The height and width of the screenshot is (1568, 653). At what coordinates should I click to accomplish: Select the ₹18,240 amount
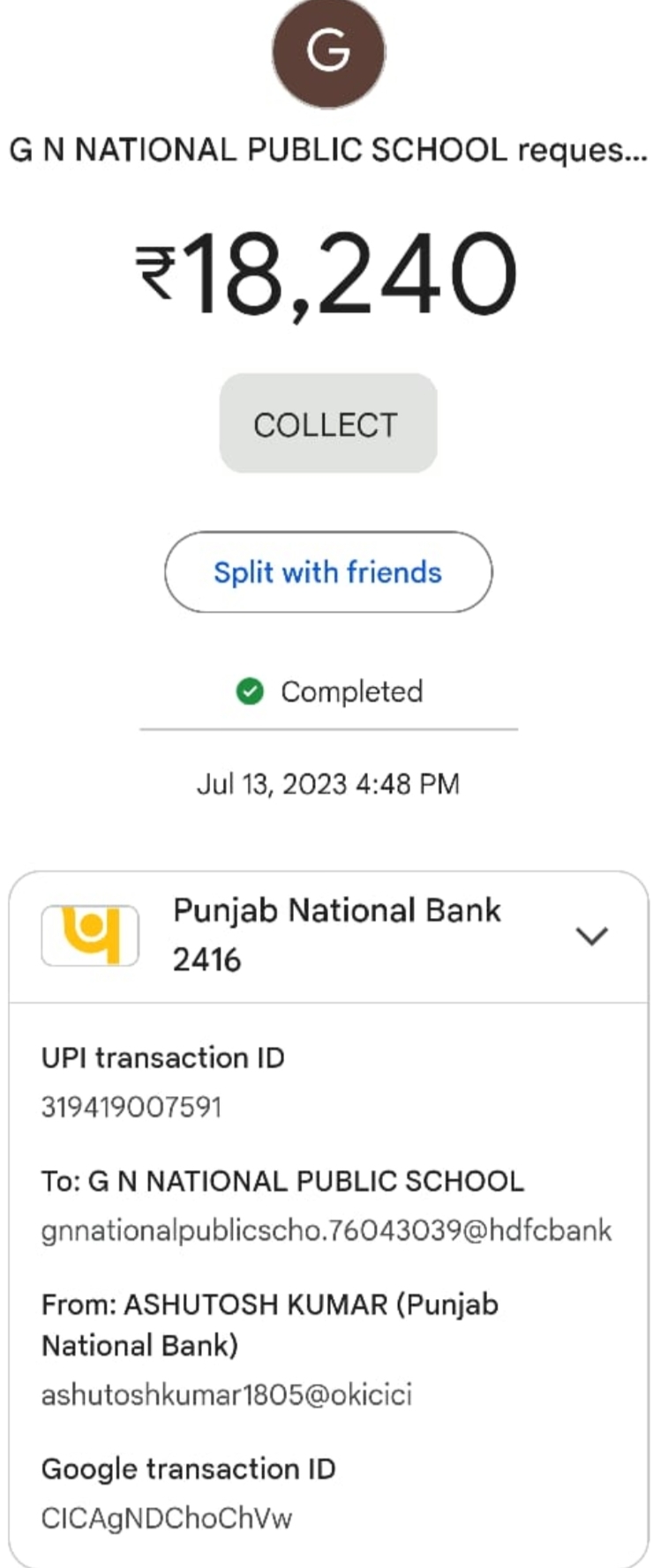pos(326,273)
